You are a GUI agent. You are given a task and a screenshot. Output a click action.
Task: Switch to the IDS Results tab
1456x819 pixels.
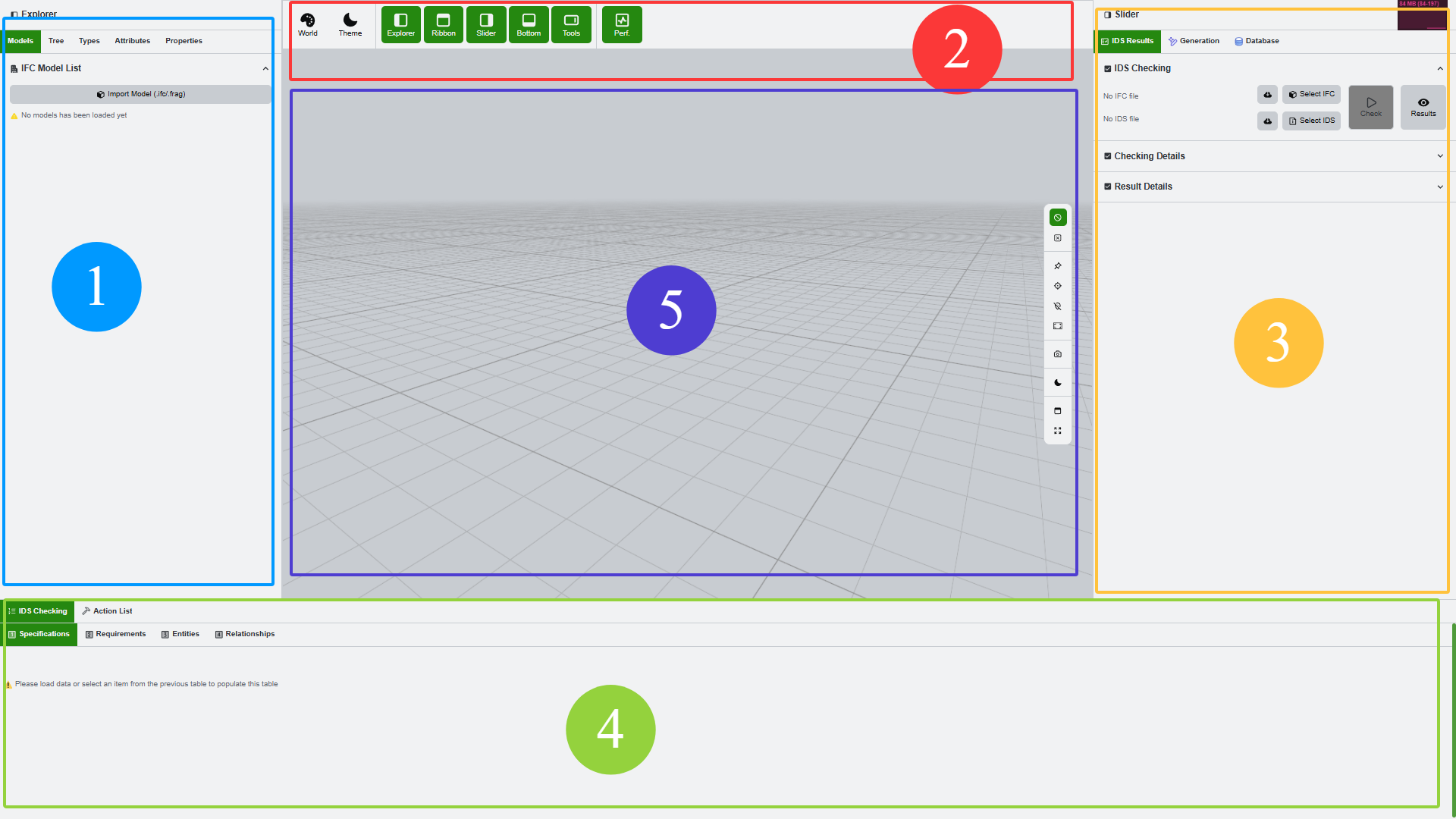coord(1128,41)
